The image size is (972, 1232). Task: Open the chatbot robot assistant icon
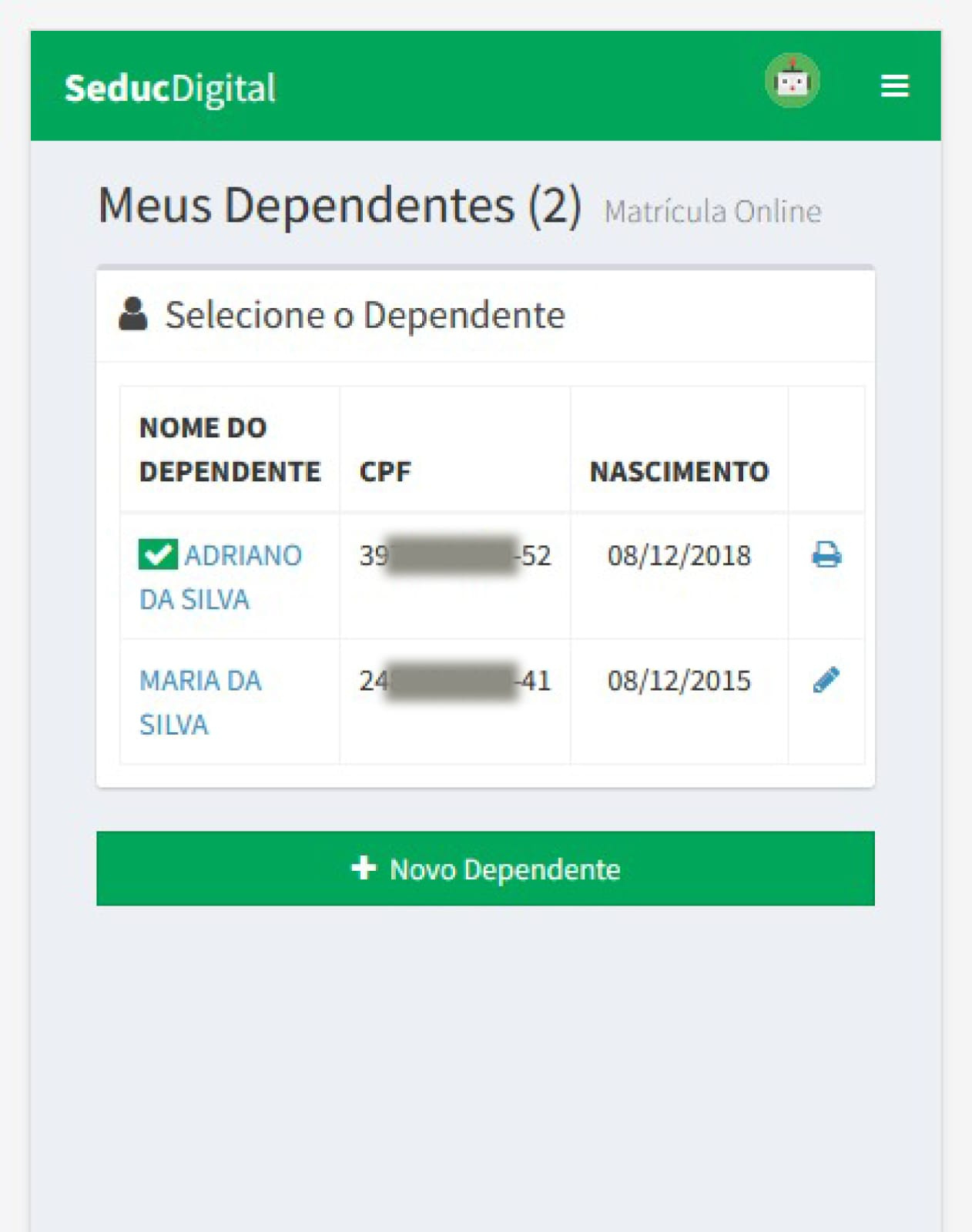(x=792, y=81)
